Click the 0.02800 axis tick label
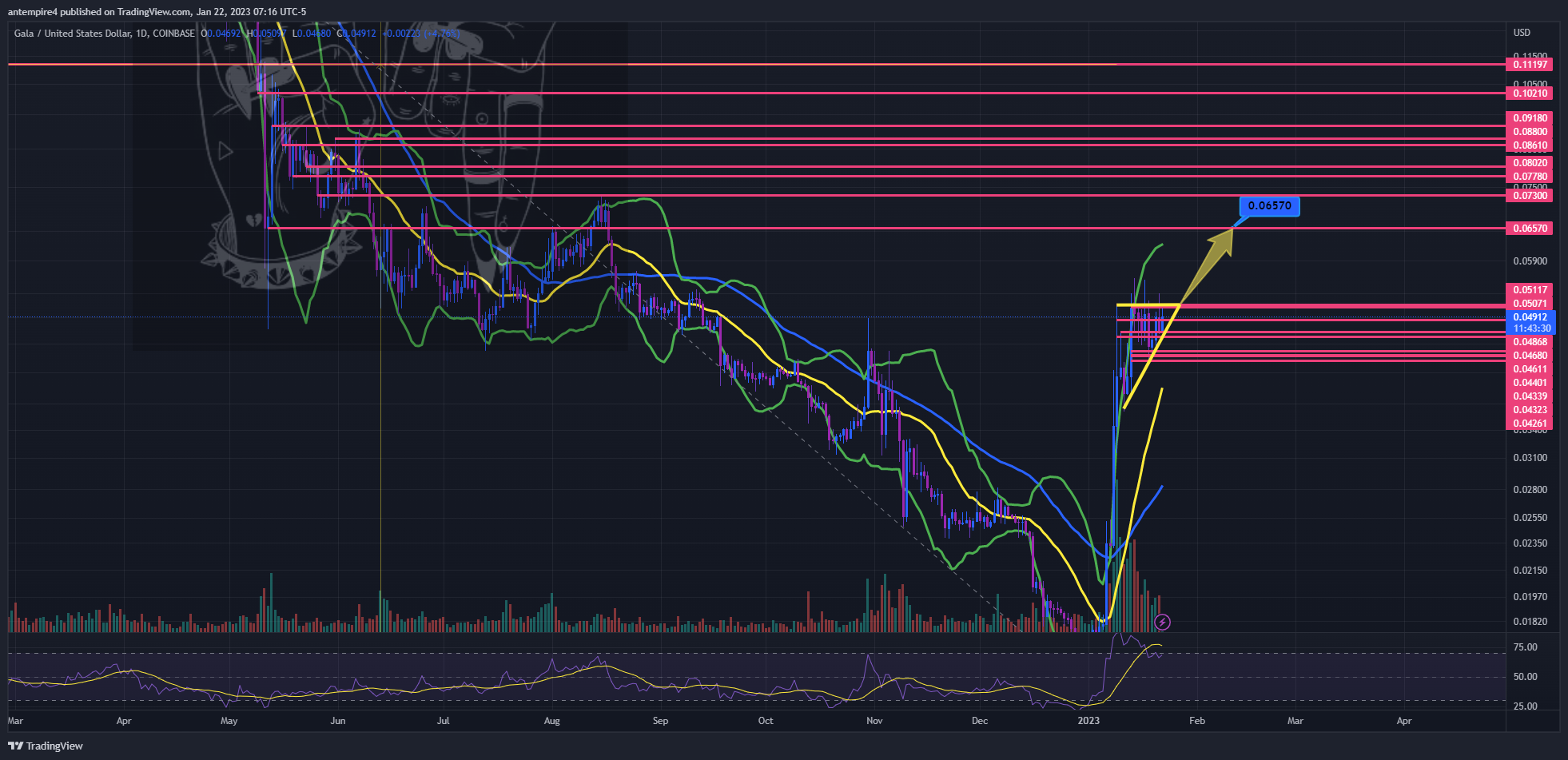 [x=1530, y=490]
